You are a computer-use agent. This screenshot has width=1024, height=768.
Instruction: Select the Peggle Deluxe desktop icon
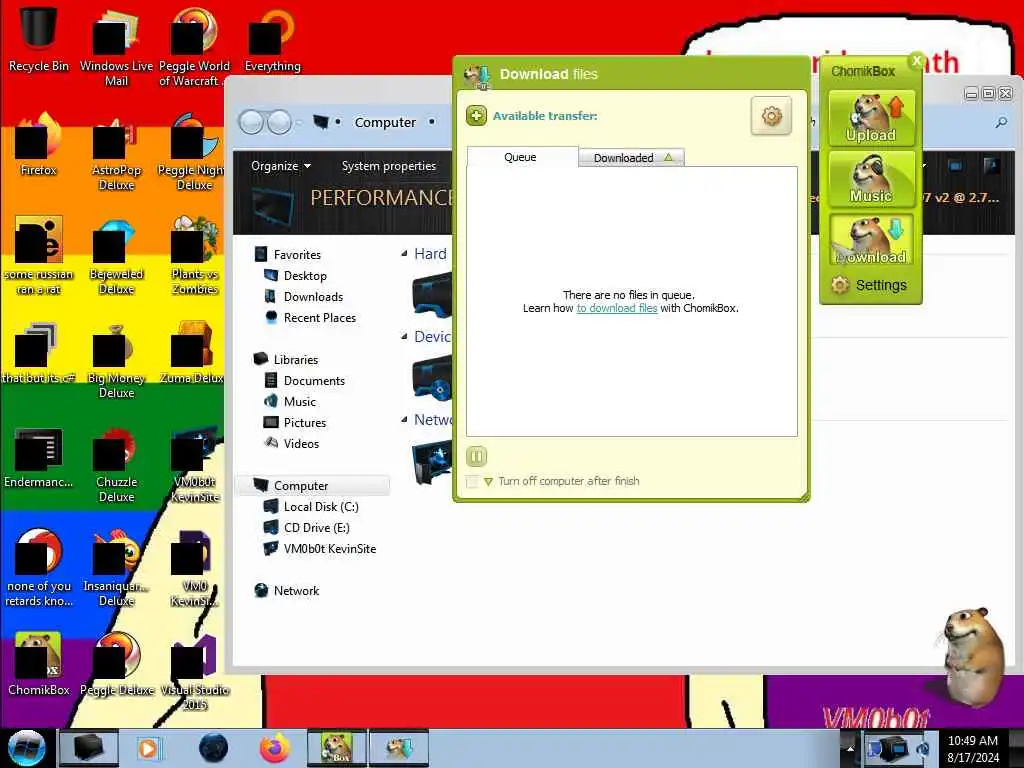117,665
